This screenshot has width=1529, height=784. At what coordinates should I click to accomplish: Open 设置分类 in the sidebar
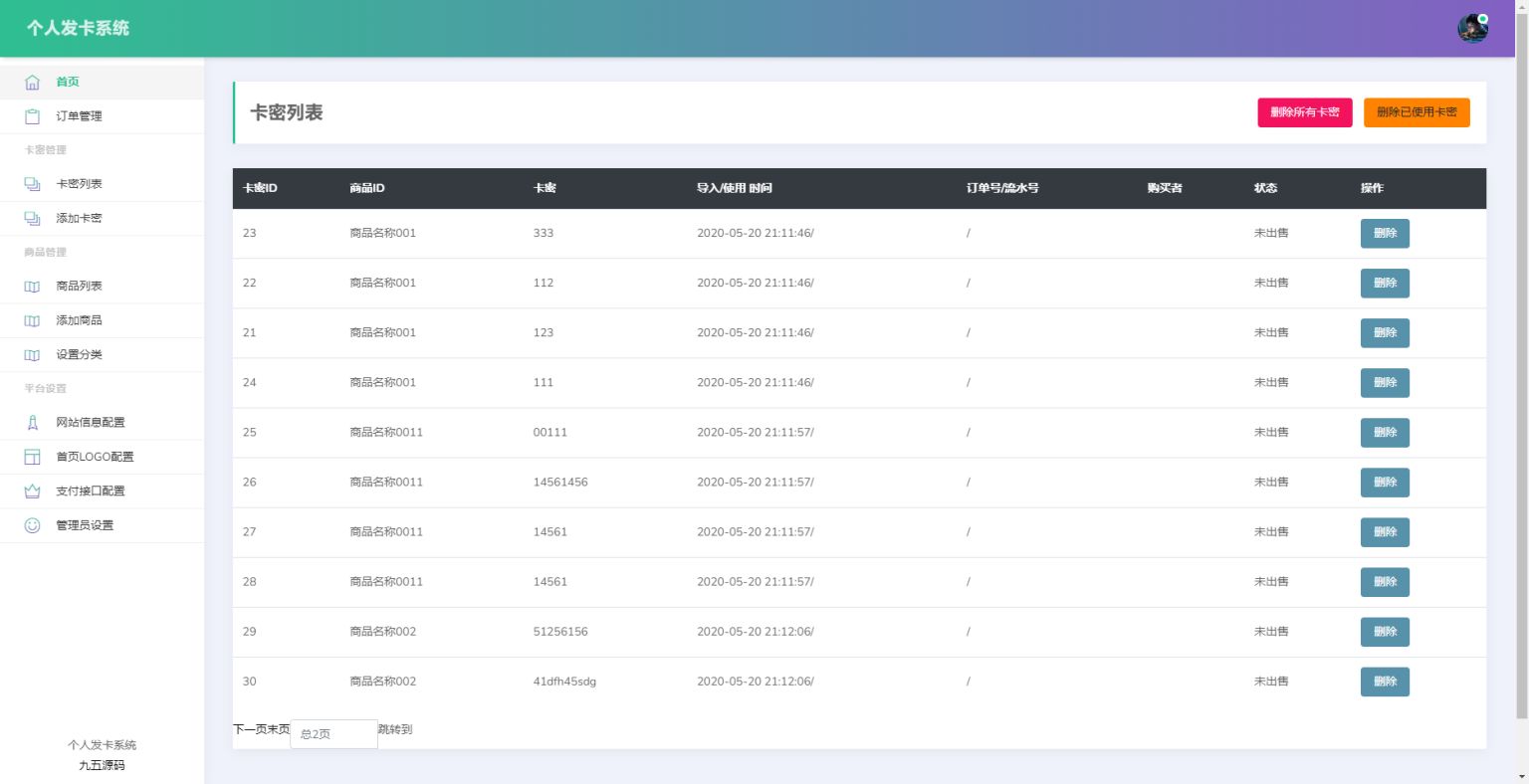tap(79, 355)
